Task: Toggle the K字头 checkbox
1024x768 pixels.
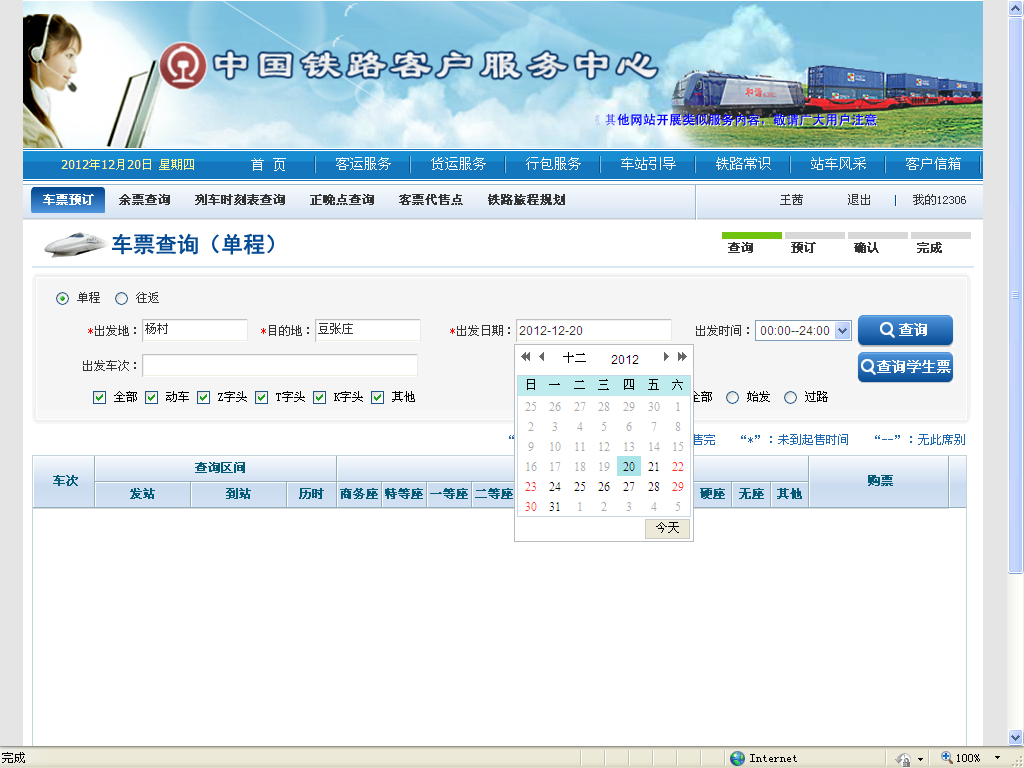Action: coord(319,398)
